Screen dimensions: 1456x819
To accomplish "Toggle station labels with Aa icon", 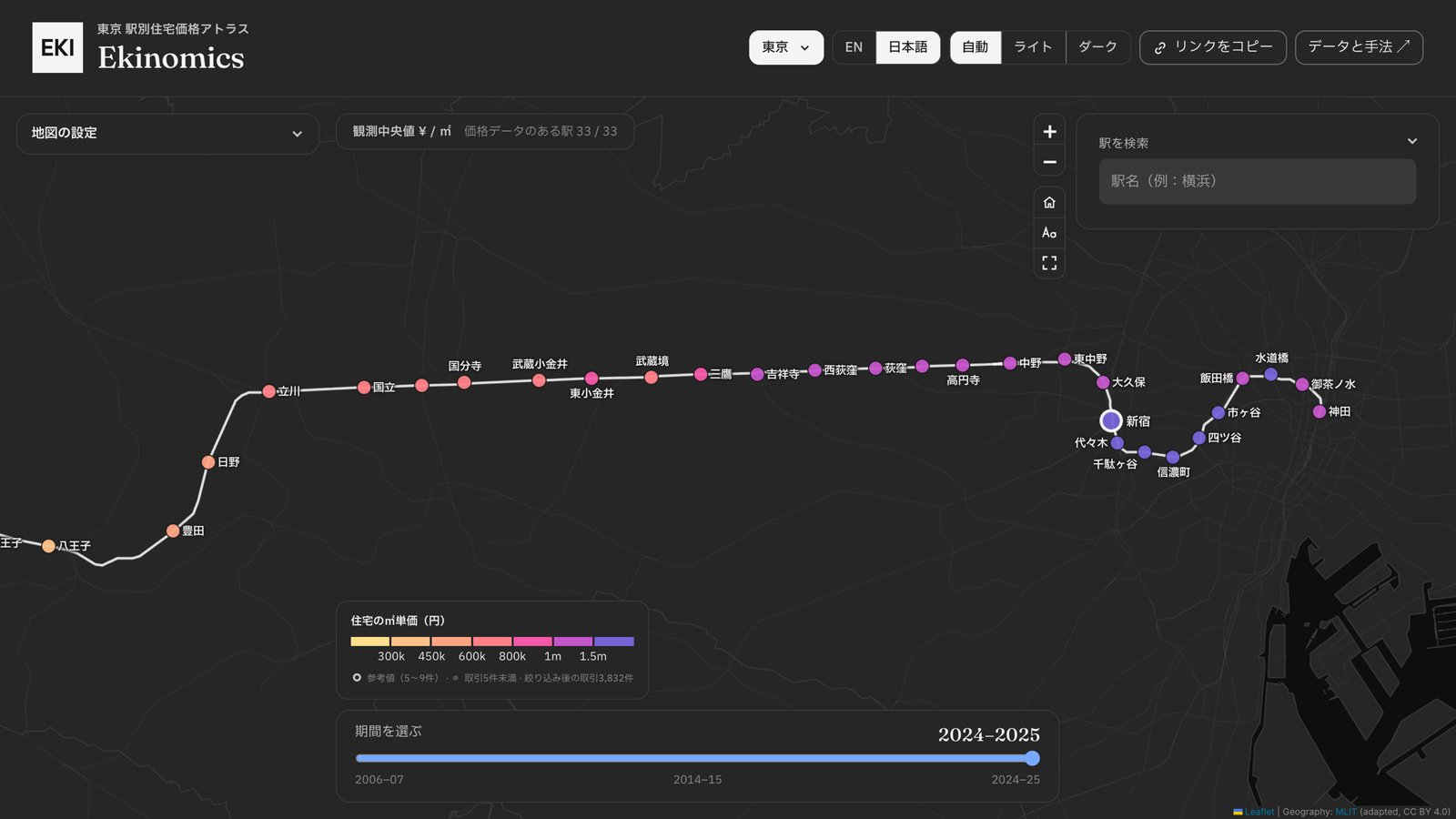I will coord(1049,233).
